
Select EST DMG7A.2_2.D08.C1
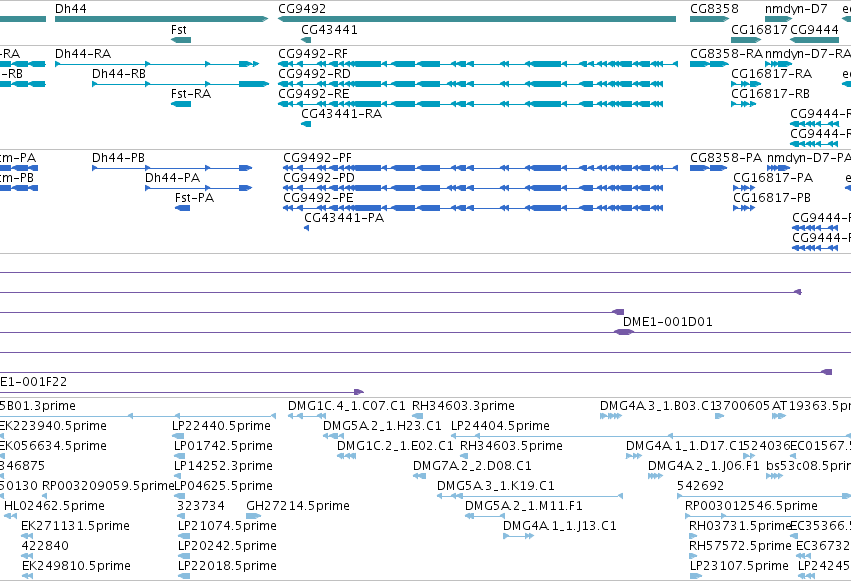coord(472,466)
